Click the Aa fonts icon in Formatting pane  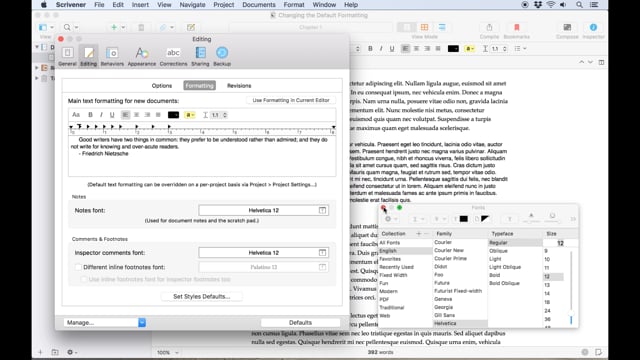76,115
